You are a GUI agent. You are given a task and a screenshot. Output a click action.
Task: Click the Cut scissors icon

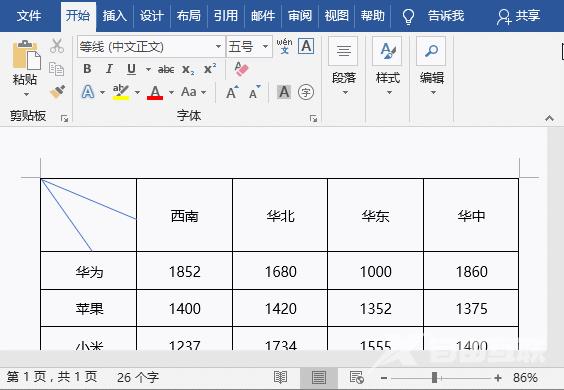57,46
